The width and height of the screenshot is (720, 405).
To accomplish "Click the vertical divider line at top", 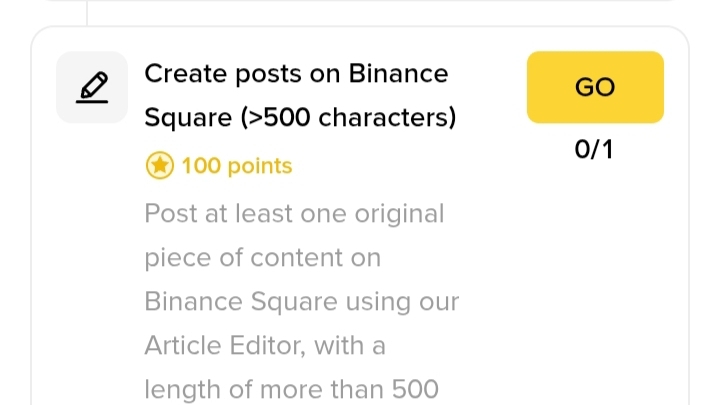I will (x=87, y=10).
